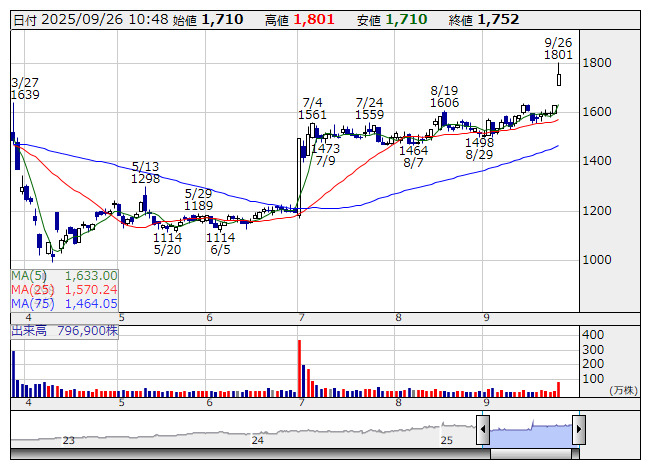653x470 pixels.
Task: Select year 25 in overview timeline
Action: click(x=447, y=440)
